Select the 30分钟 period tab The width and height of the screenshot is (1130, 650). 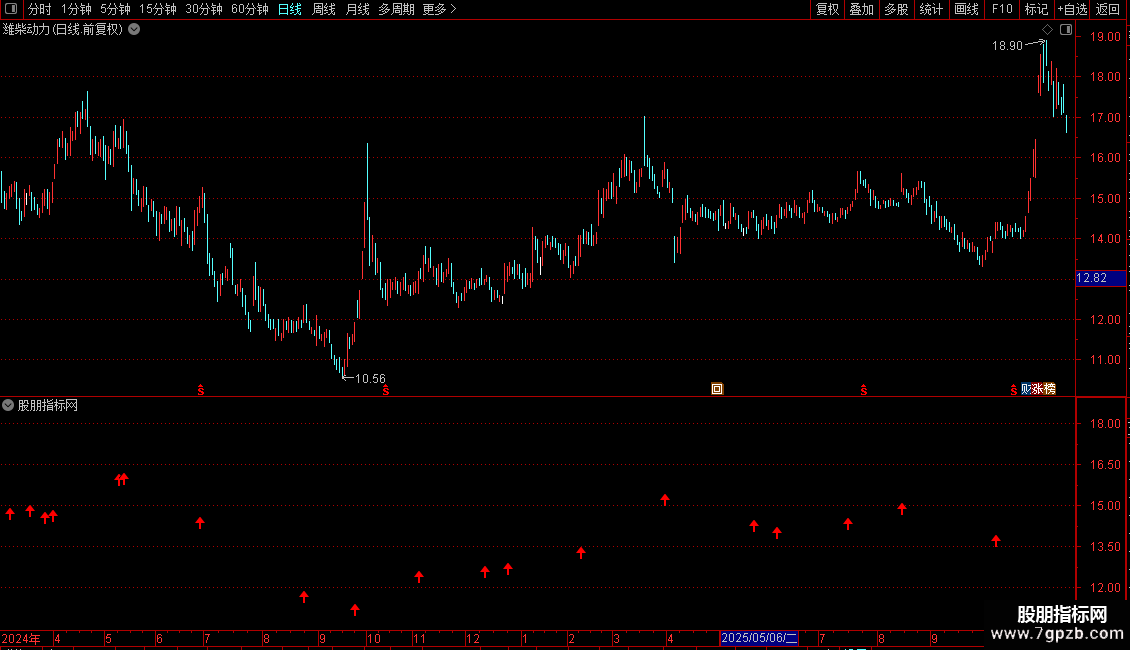pos(204,9)
